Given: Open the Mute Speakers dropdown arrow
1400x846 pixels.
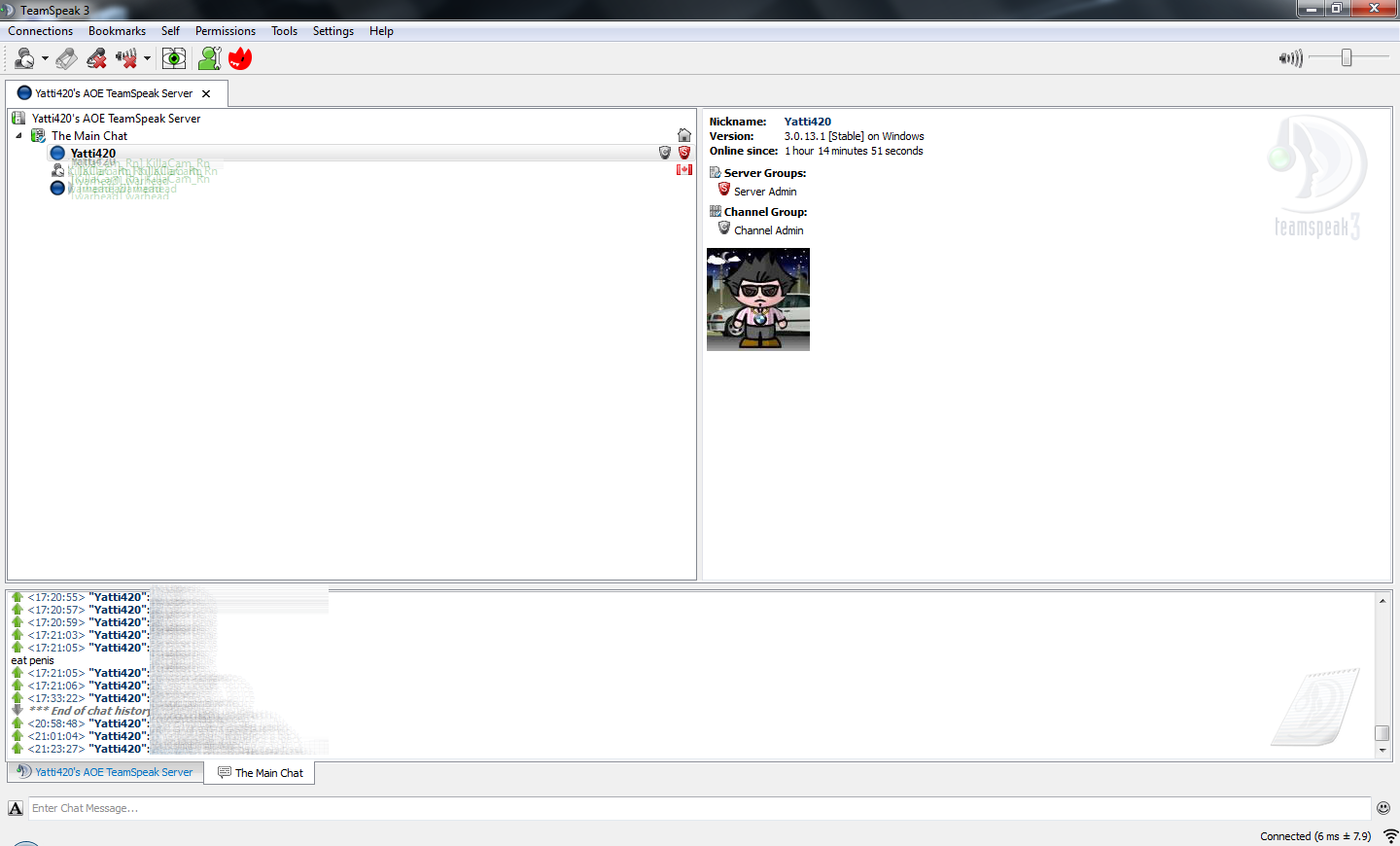Looking at the screenshot, I should click(x=147, y=59).
